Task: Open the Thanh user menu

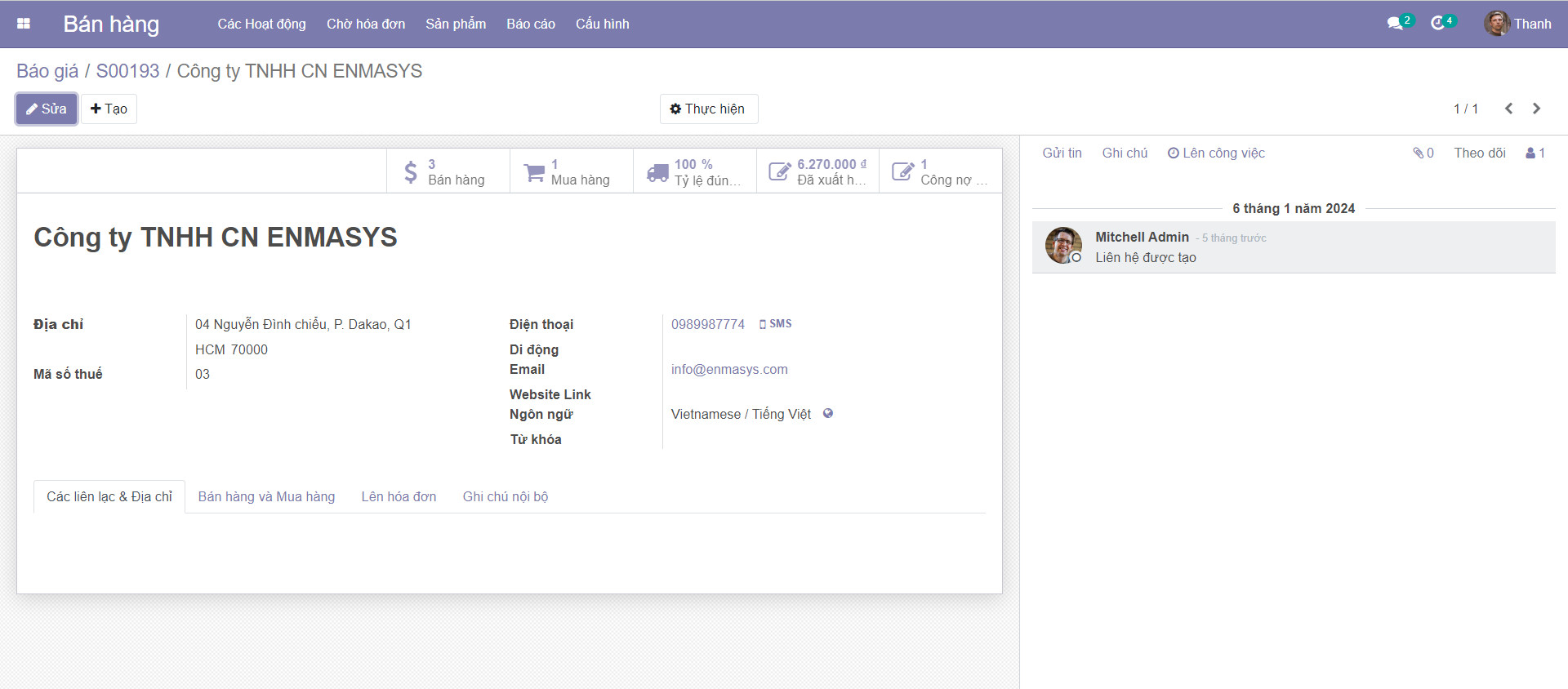Action: 1518,24
